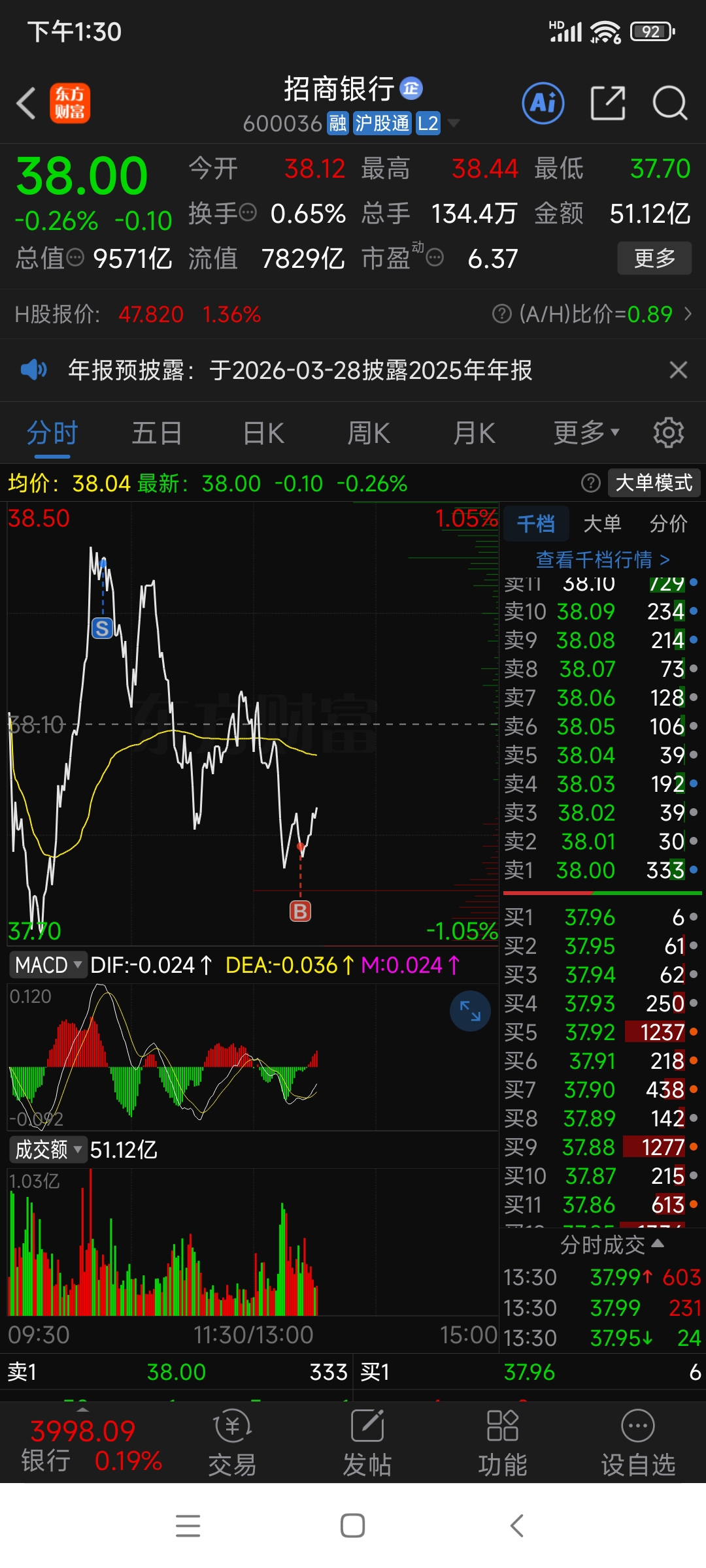This screenshot has height=1568, width=706.
Task: Expand the dropdown arrow next to L2
Action: [453, 123]
